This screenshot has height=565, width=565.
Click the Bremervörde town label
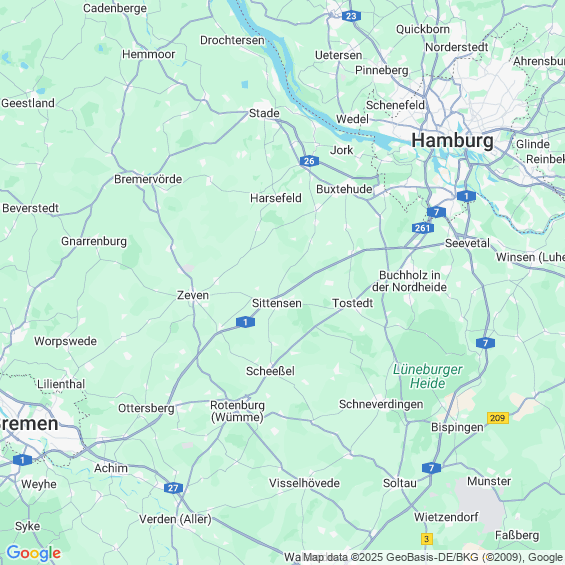148,179
